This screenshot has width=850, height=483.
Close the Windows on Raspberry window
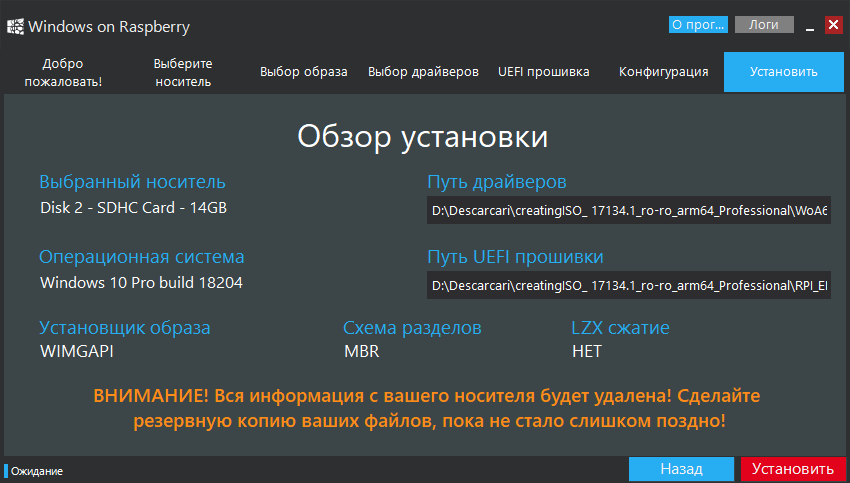pyautogui.click(x=832, y=25)
